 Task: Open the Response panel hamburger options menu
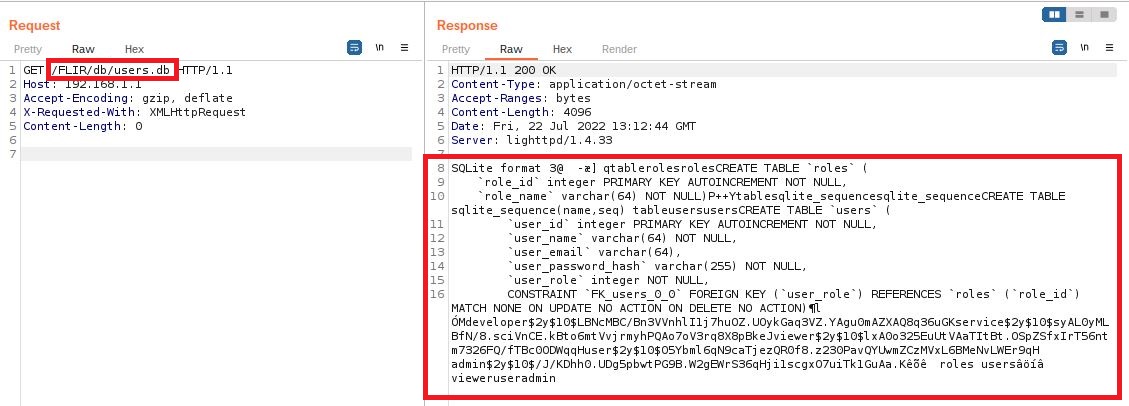(x=1106, y=47)
